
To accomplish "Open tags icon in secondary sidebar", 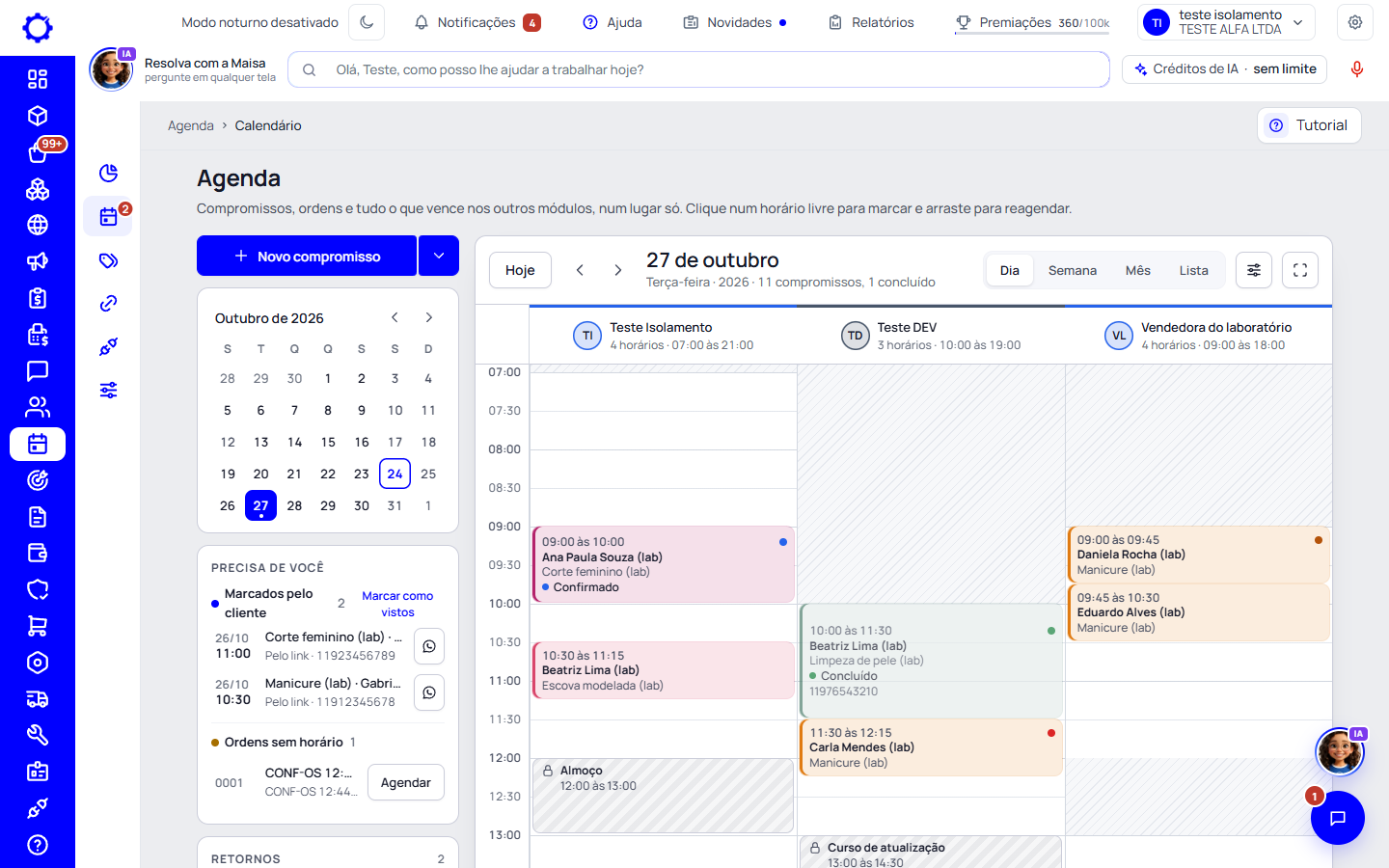I will click(109, 260).
